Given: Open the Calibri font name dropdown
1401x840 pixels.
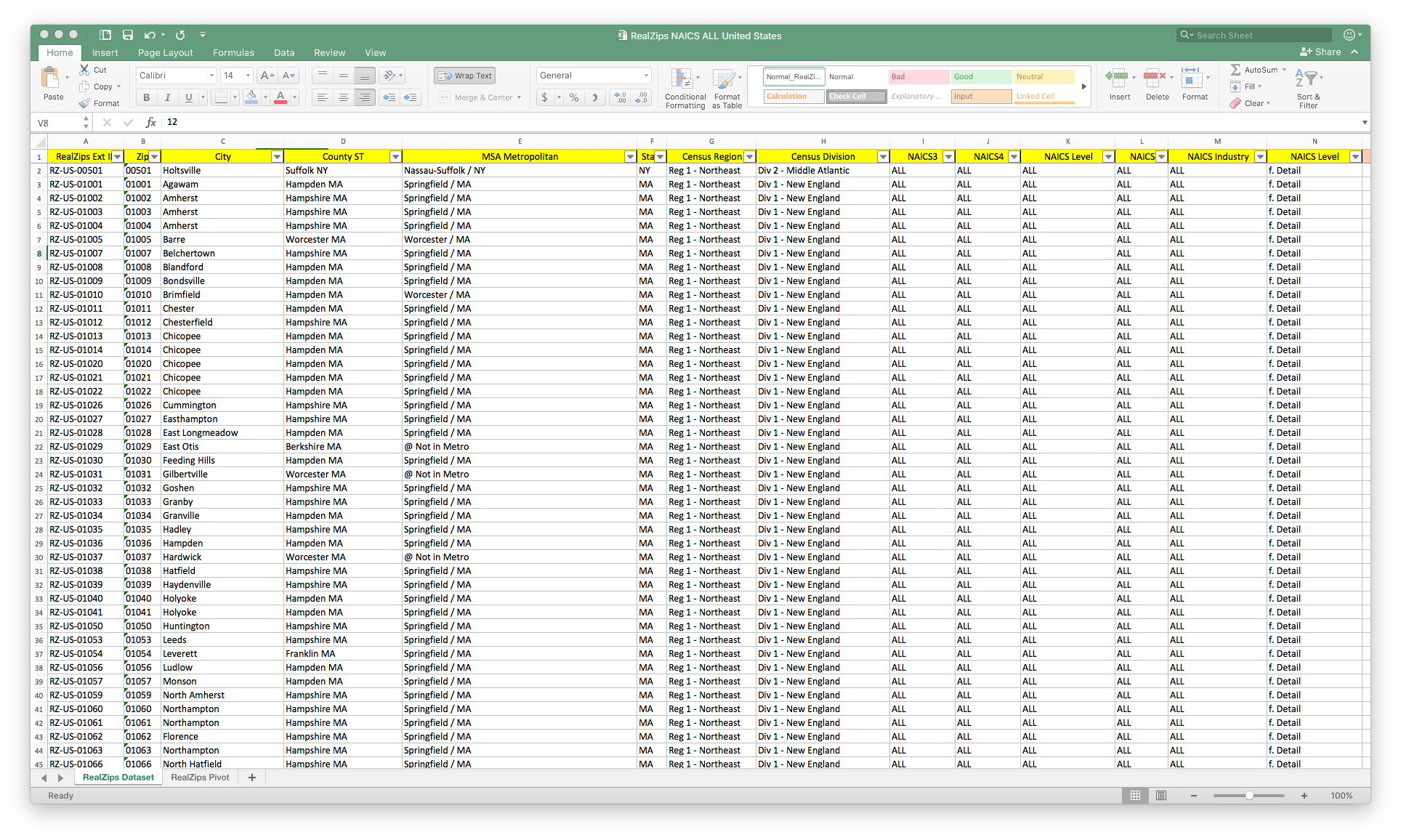Looking at the screenshot, I should [x=211, y=76].
